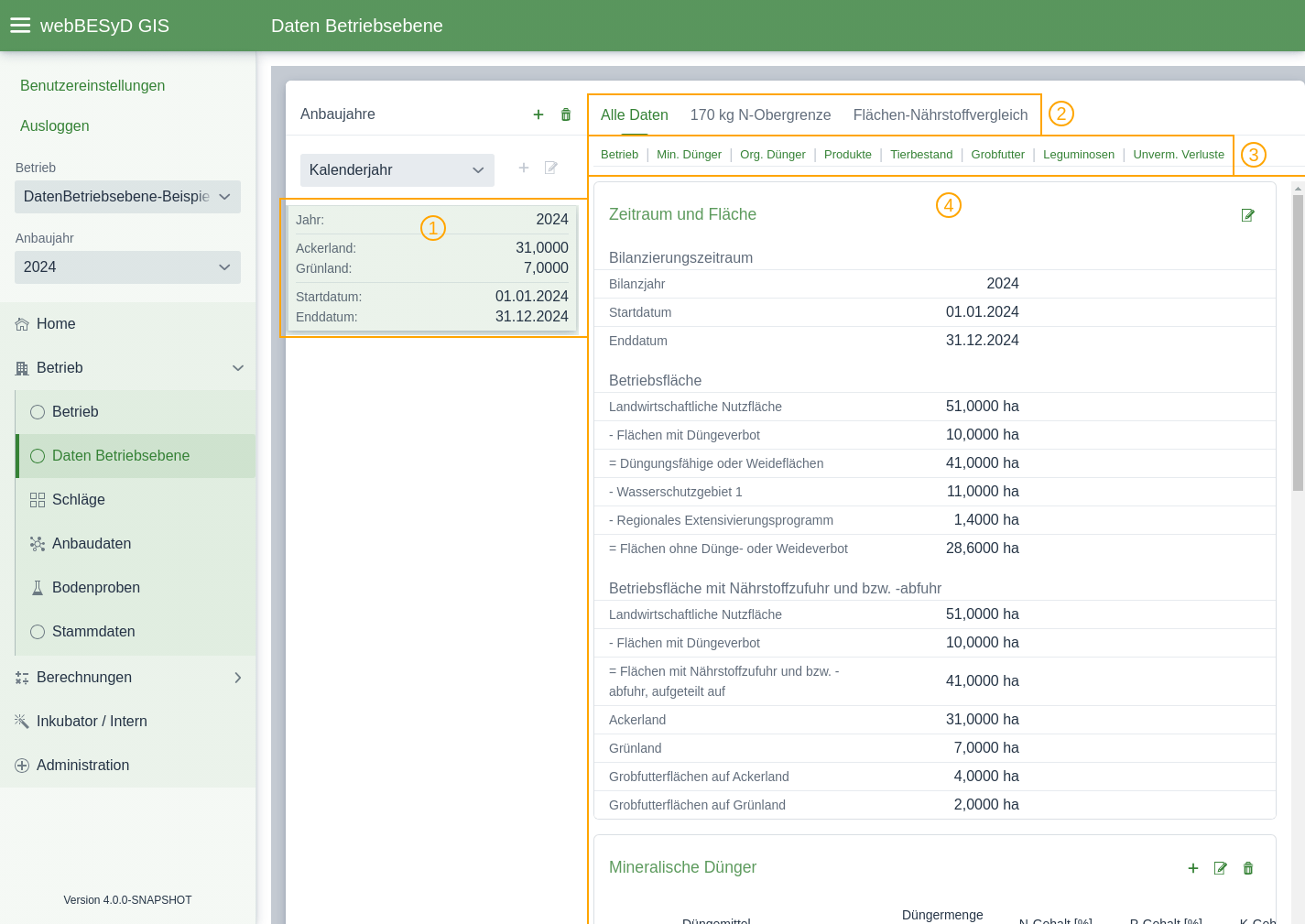Jump to Min. Dünger section
This screenshot has width=1305, height=924.
coord(690,155)
